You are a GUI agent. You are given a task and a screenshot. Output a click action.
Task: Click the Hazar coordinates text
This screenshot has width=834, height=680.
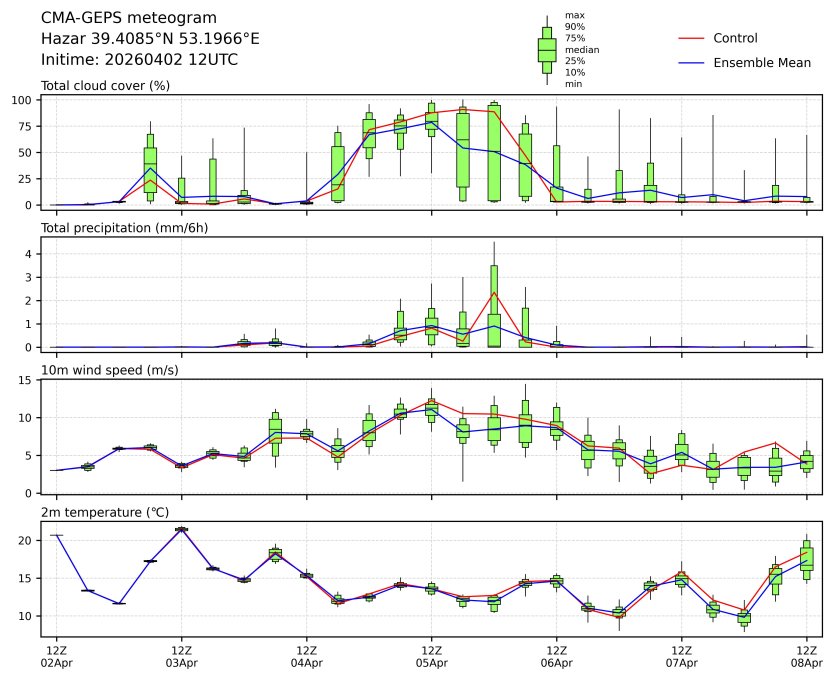tap(150, 38)
